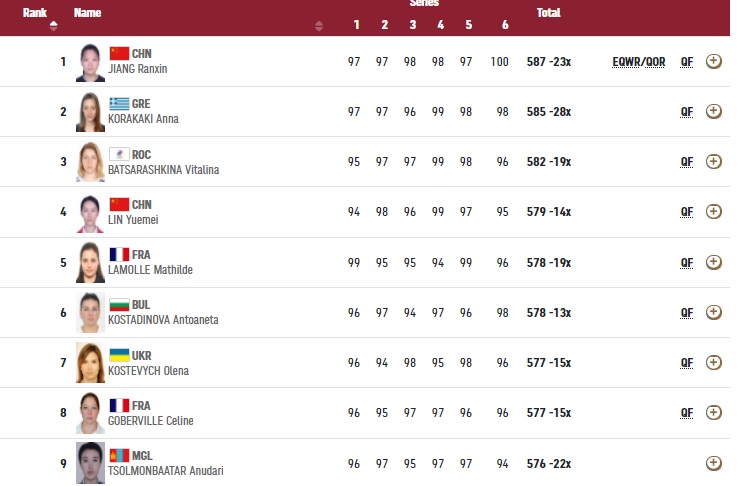Expand Lin Yuemei's score details
The height and width of the screenshot is (486, 743).
click(713, 211)
